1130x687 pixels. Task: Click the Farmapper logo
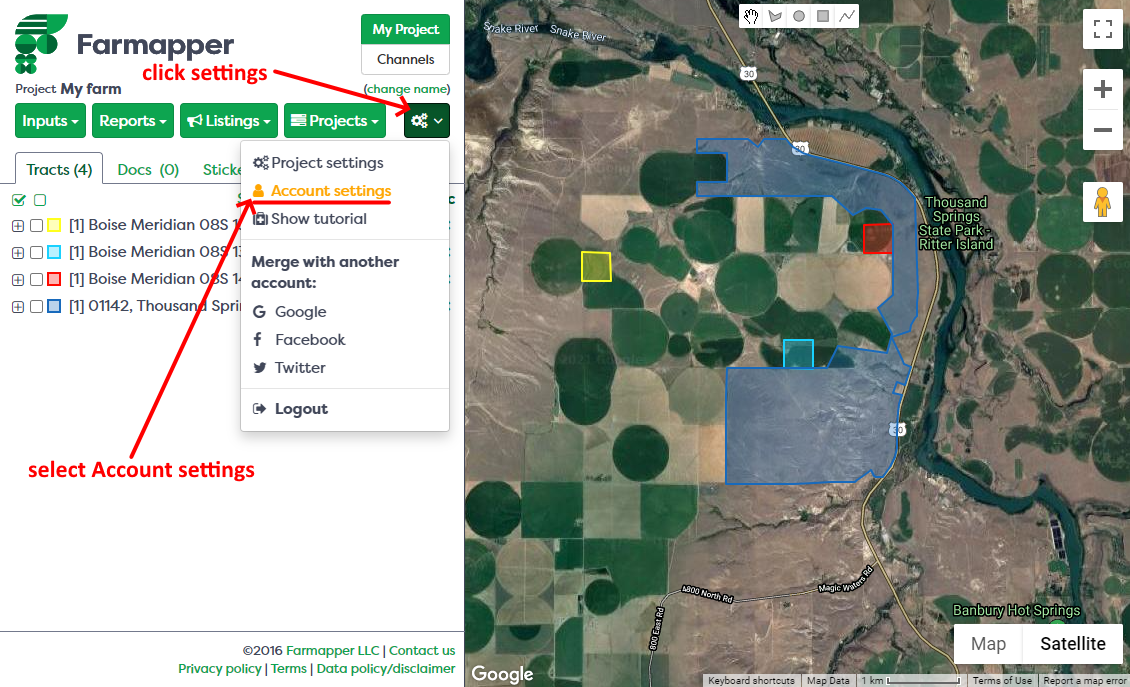[x=124, y=44]
